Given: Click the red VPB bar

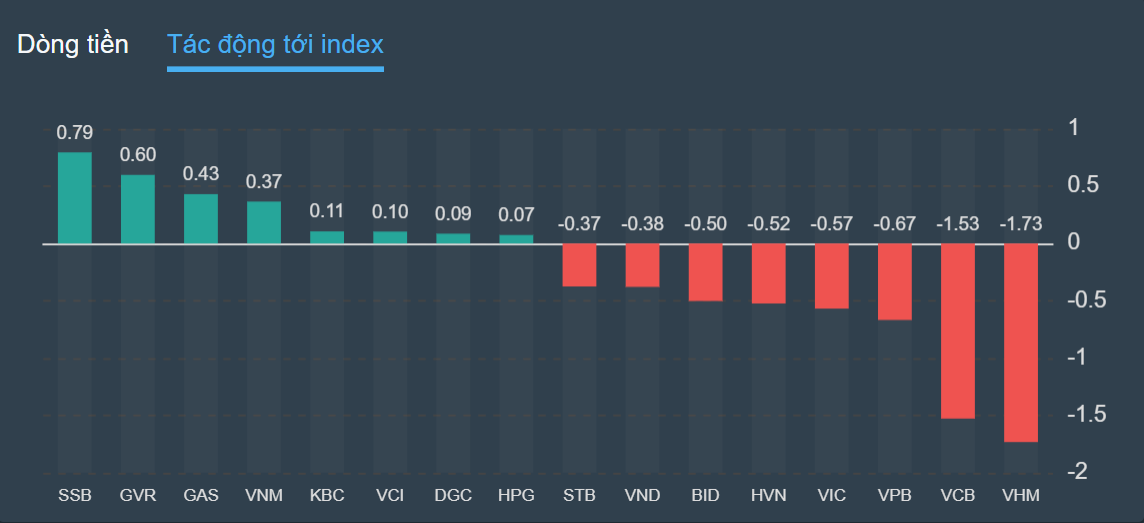Looking at the screenshot, I should click(x=895, y=282).
